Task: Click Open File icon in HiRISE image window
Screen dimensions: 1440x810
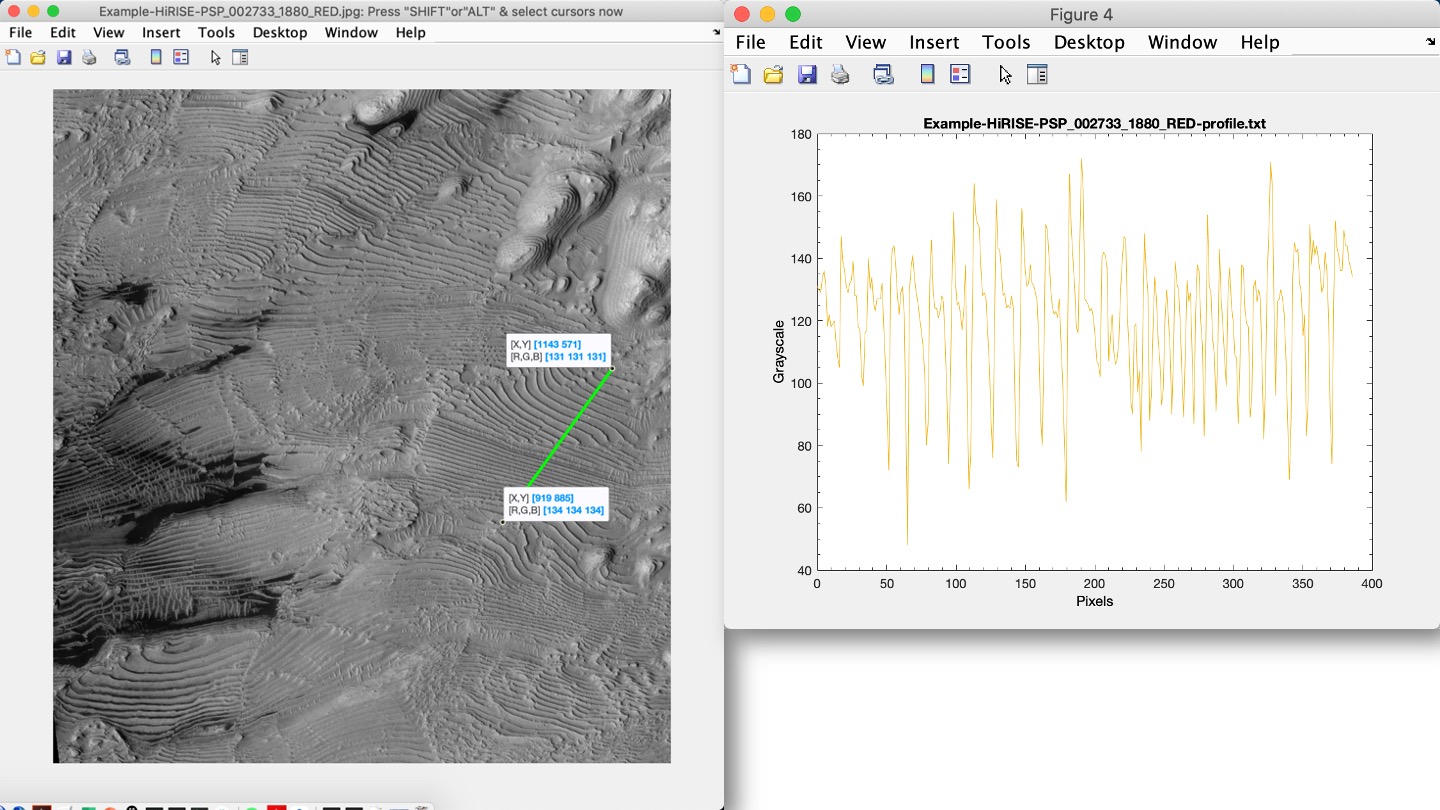Action: click(38, 58)
